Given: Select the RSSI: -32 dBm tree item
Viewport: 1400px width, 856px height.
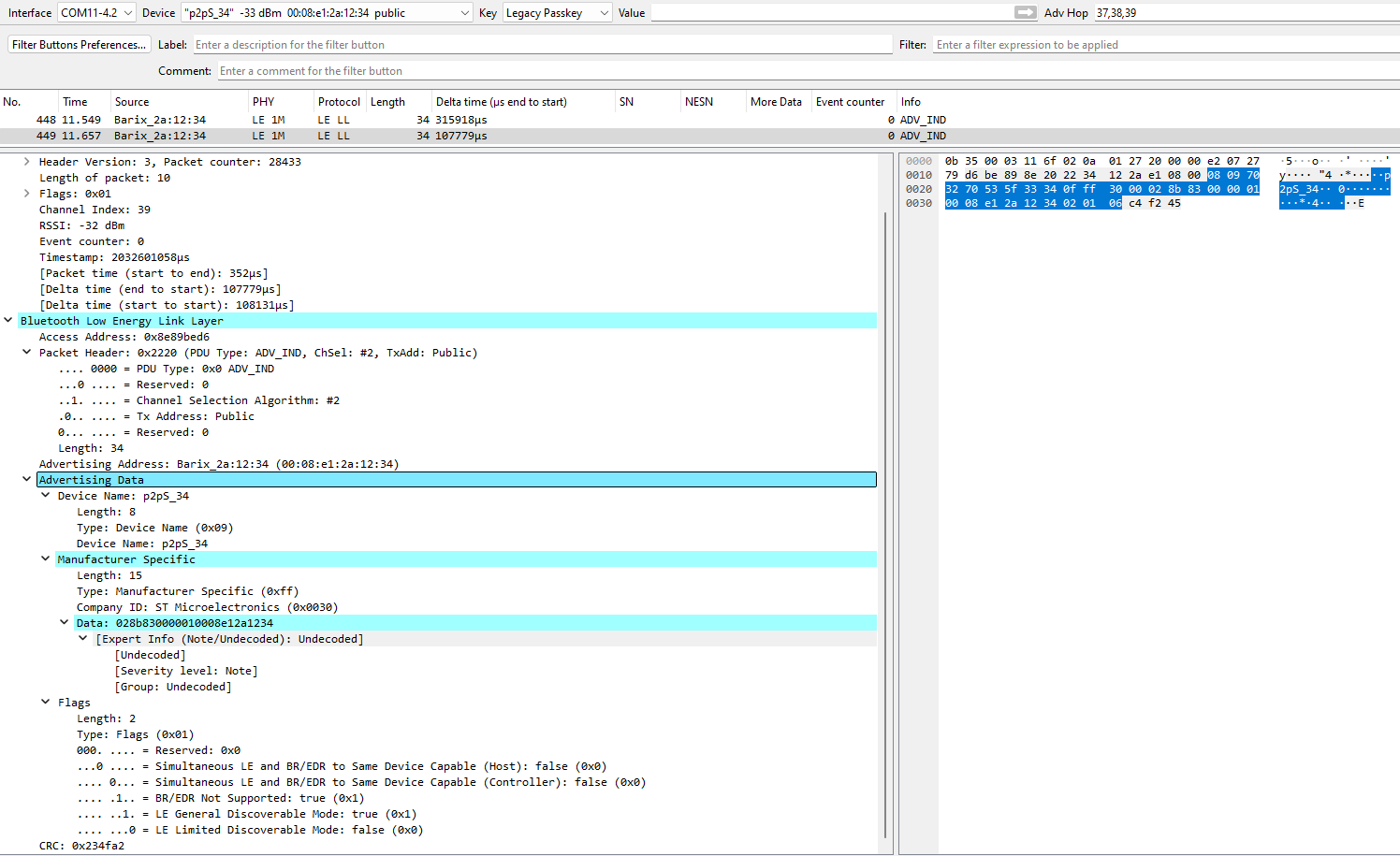Looking at the screenshot, I should [84, 225].
